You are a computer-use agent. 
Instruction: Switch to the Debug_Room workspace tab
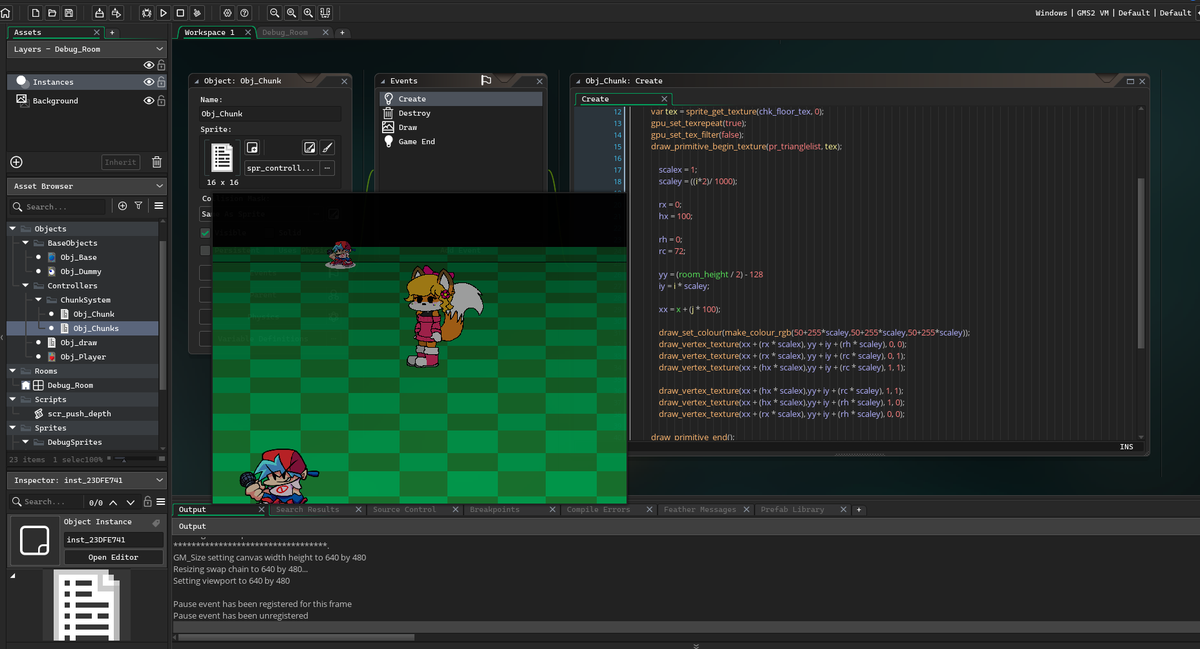coord(285,32)
